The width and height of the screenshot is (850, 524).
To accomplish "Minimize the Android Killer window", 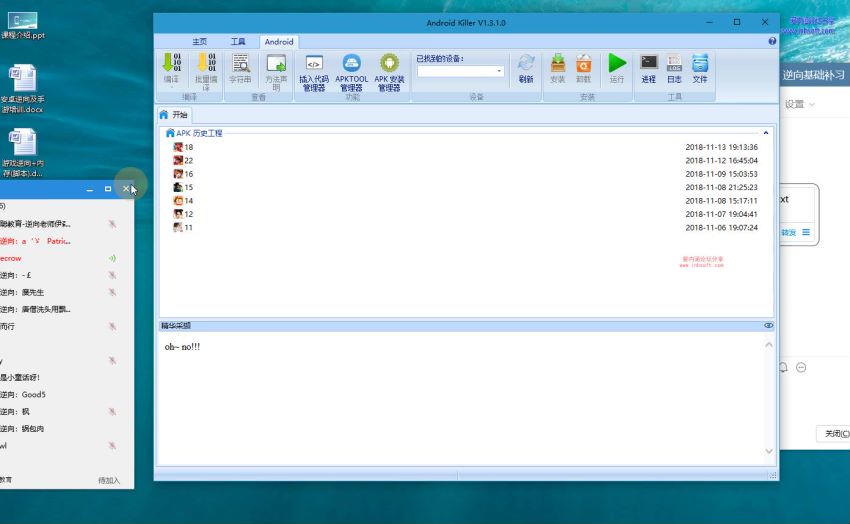I will (709, 22).
